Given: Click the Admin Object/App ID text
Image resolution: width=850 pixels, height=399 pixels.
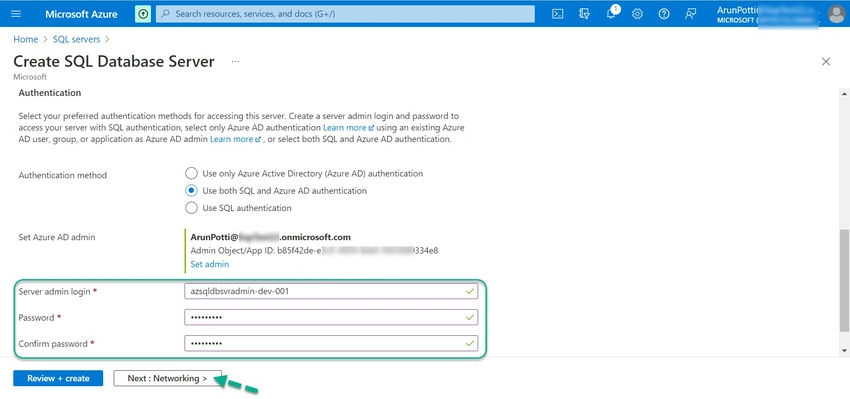Looking at the screenshot, I should [314, 250].
